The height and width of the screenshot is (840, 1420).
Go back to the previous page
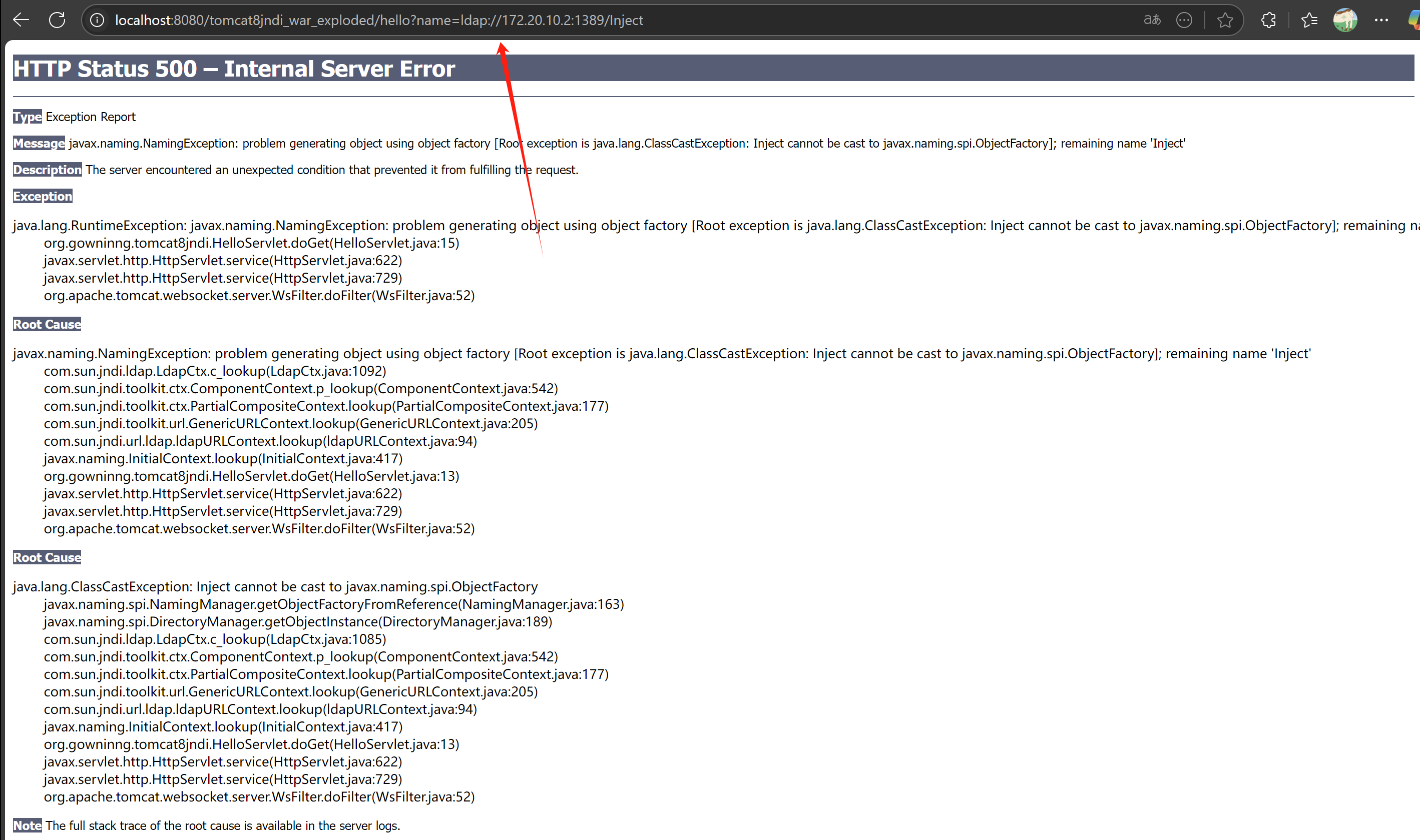tap(21, 20)
